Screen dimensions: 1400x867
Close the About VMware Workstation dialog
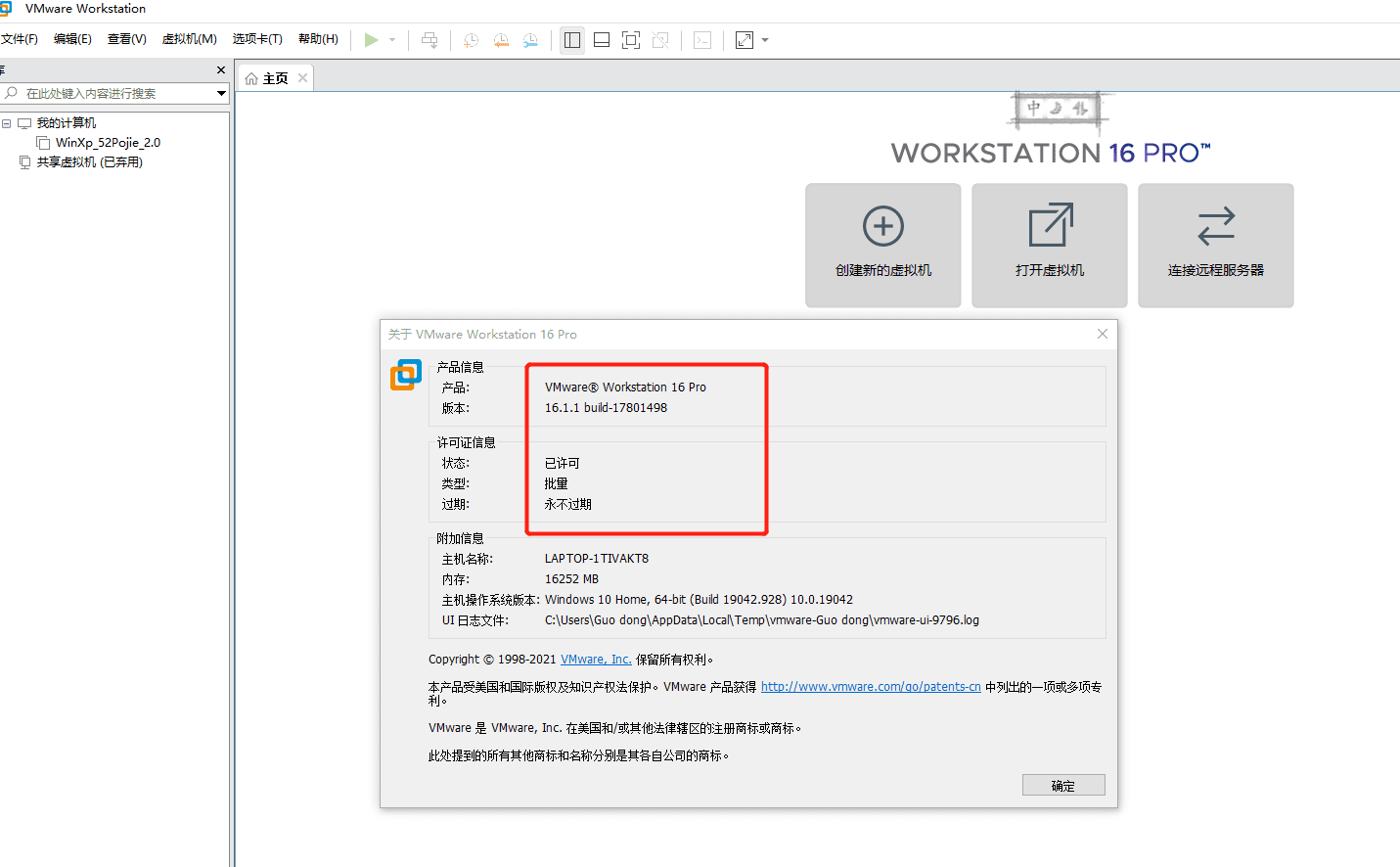pyautogui.click(x=1103, y=334)
